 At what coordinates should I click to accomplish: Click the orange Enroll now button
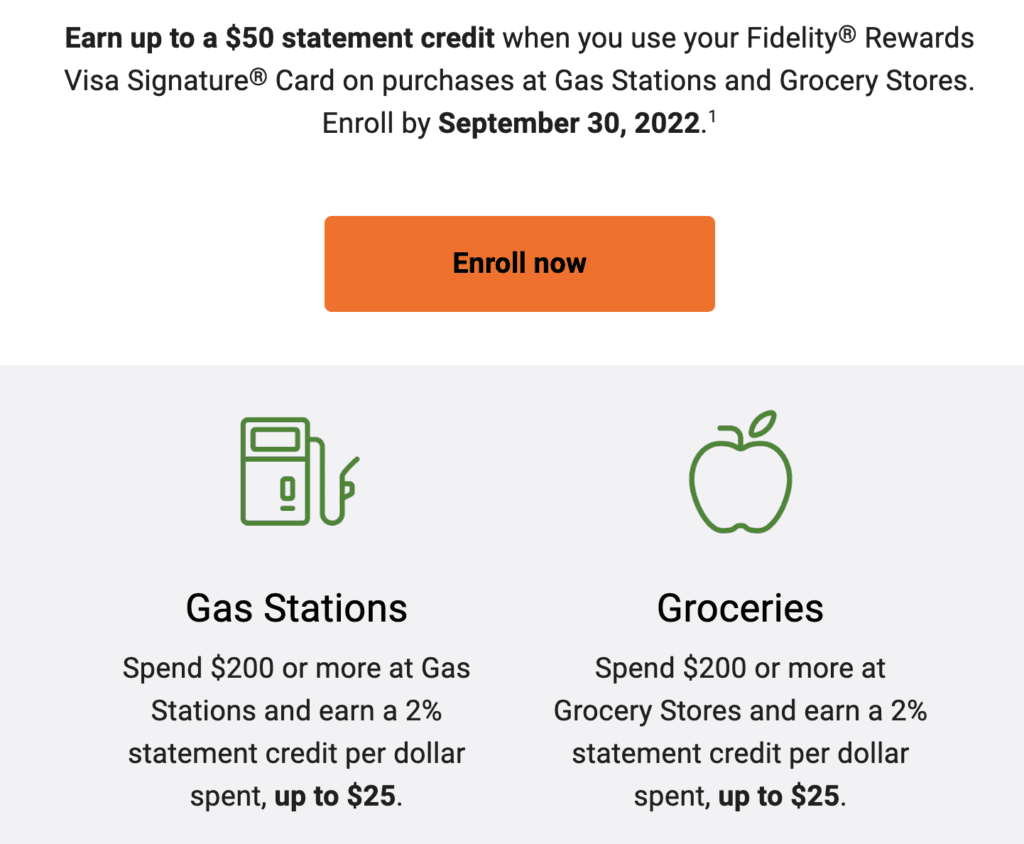point(519,263)
